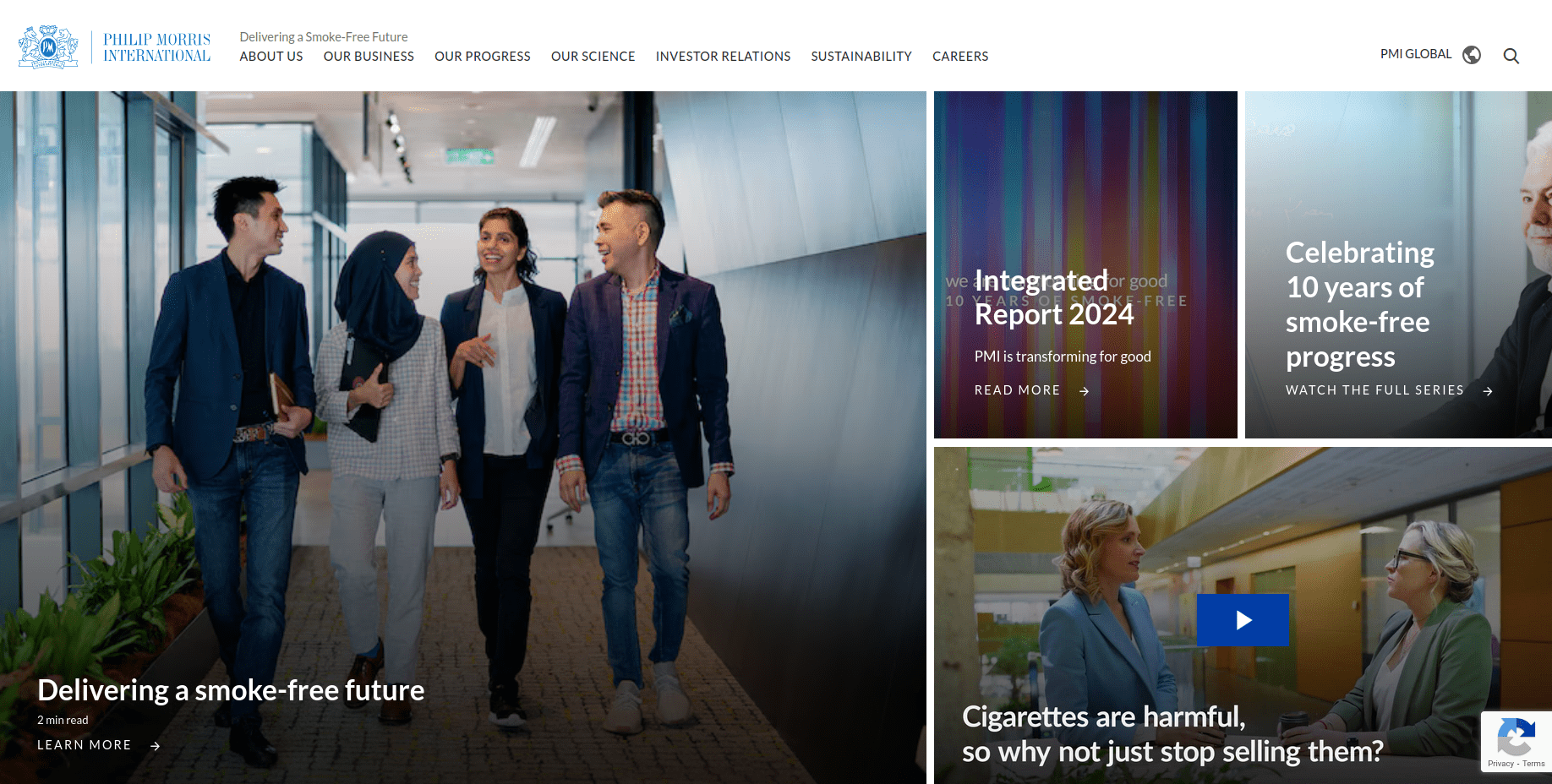Open the Delivering a smoke-free future headline
1552x784 pixels.
[231, 690]
